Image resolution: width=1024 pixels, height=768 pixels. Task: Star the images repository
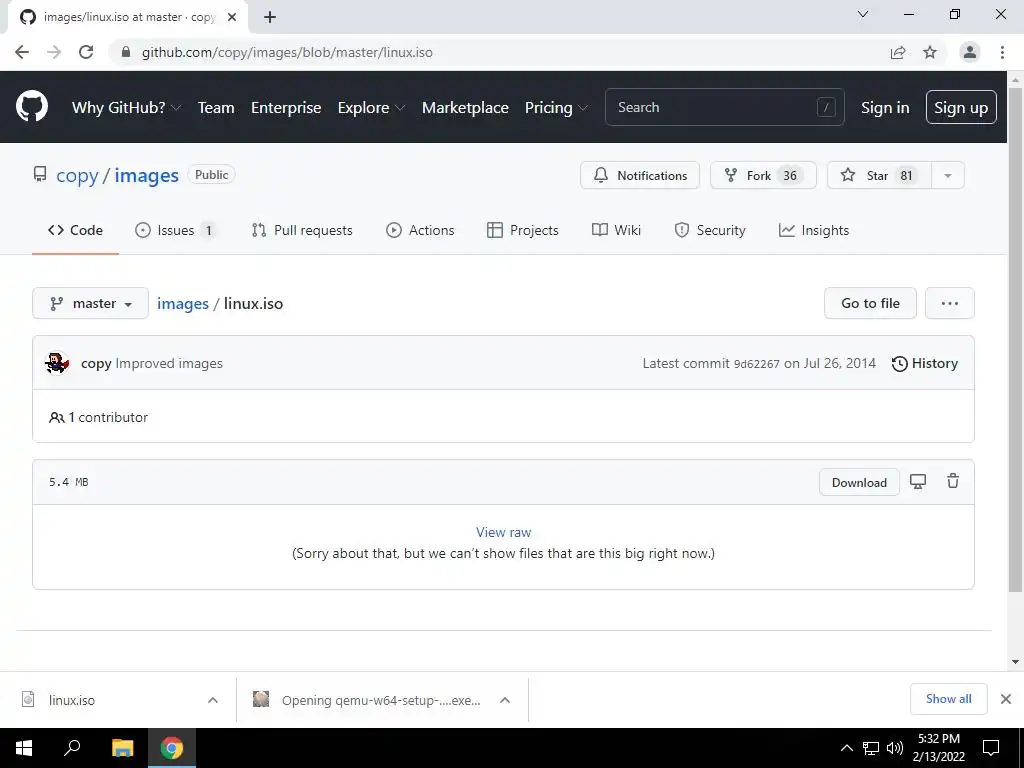[x=879, y=175]
